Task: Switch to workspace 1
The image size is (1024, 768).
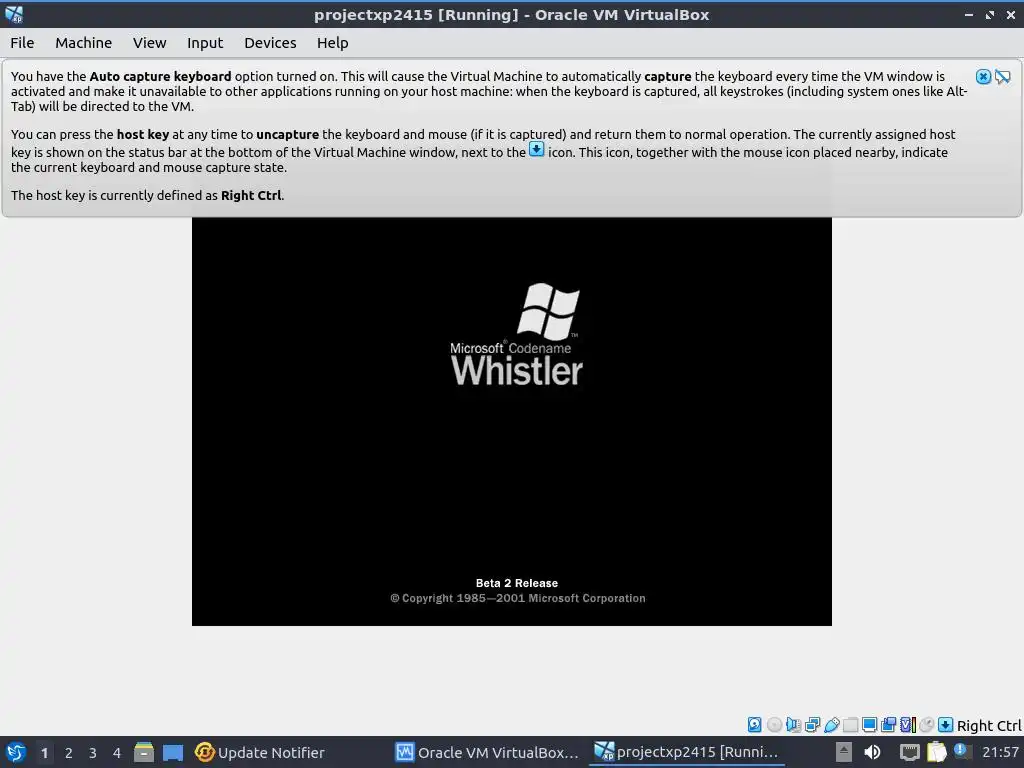Action: tap(44, 753)
